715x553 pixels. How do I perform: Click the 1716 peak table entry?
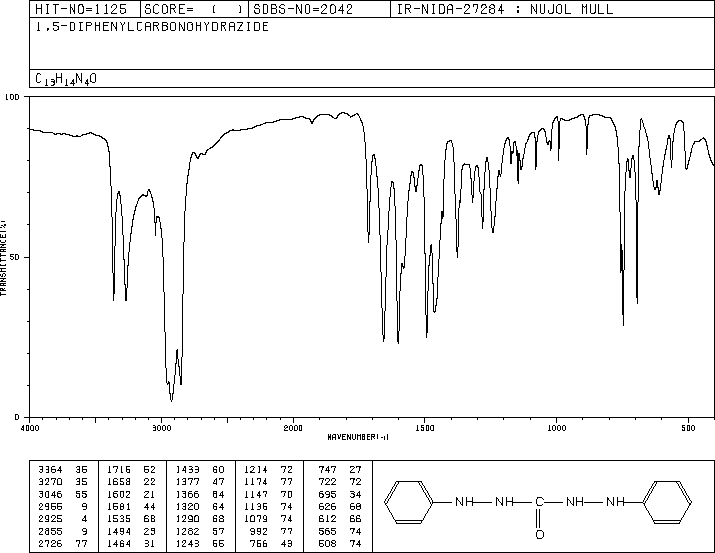pos(131,470)
